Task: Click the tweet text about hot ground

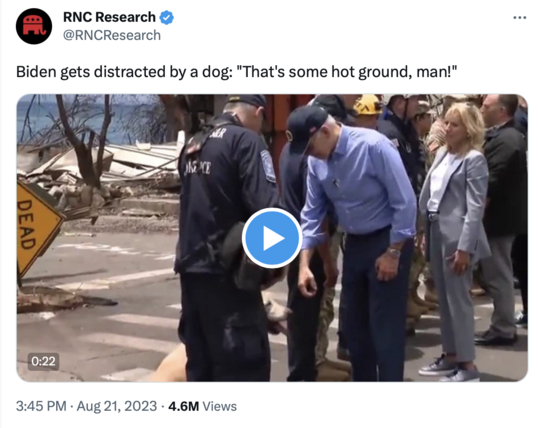Action: [x=236, y=72]
